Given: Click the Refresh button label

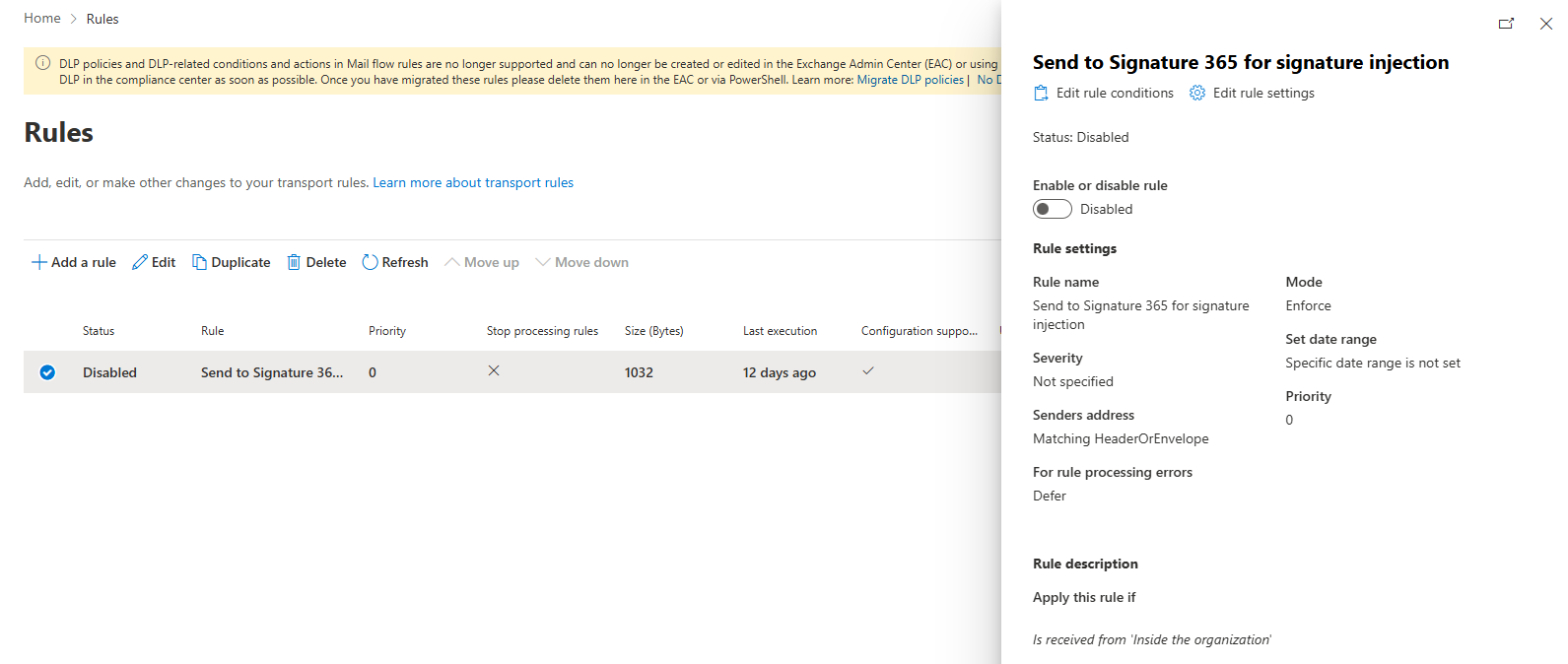Looking at the screenshot, I should tap(405, 262).
